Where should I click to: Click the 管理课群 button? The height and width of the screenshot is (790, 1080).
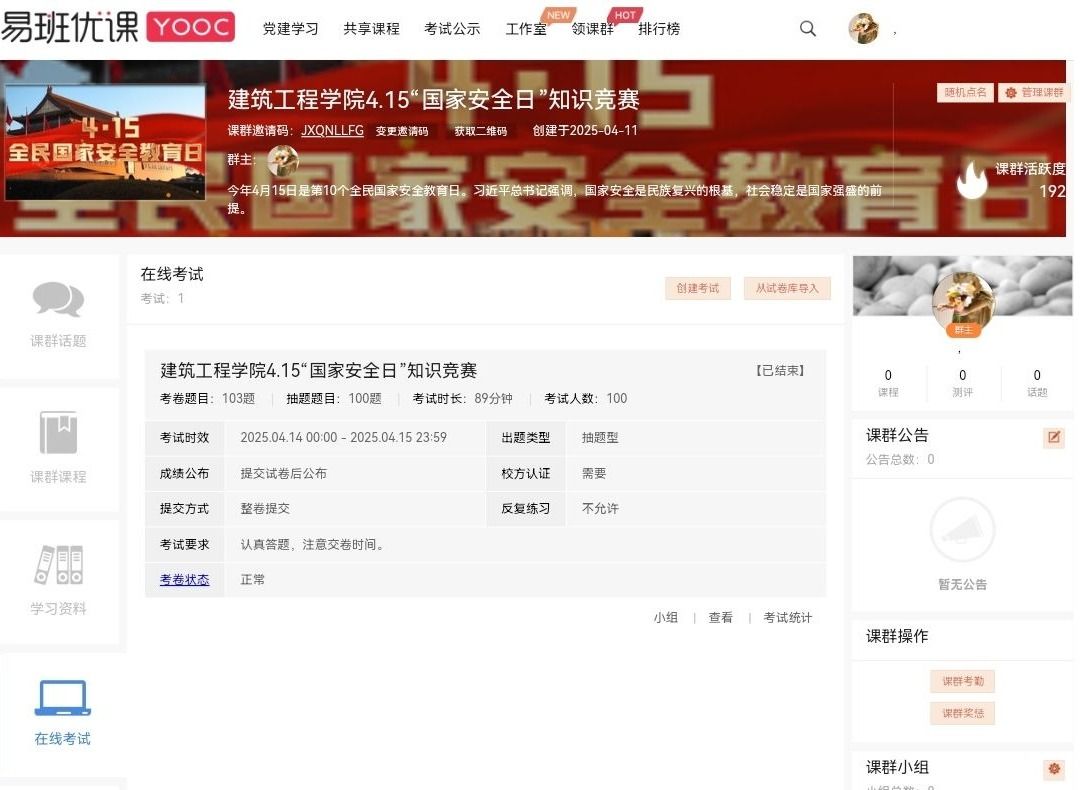click(1034, 92)
